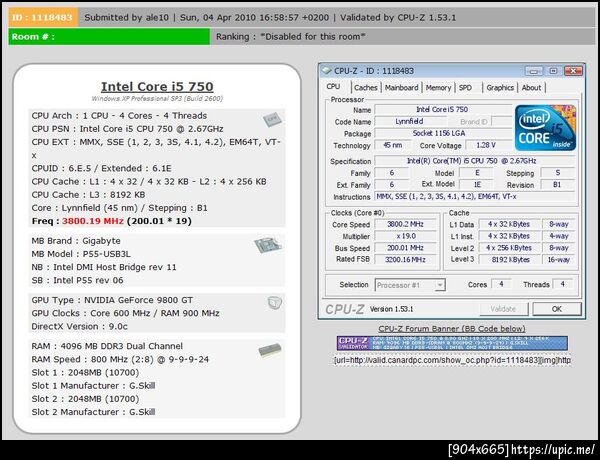Viewport: 600px width, 460px height.
Task: Close the CPU-Z window
Action: point(573,71)
